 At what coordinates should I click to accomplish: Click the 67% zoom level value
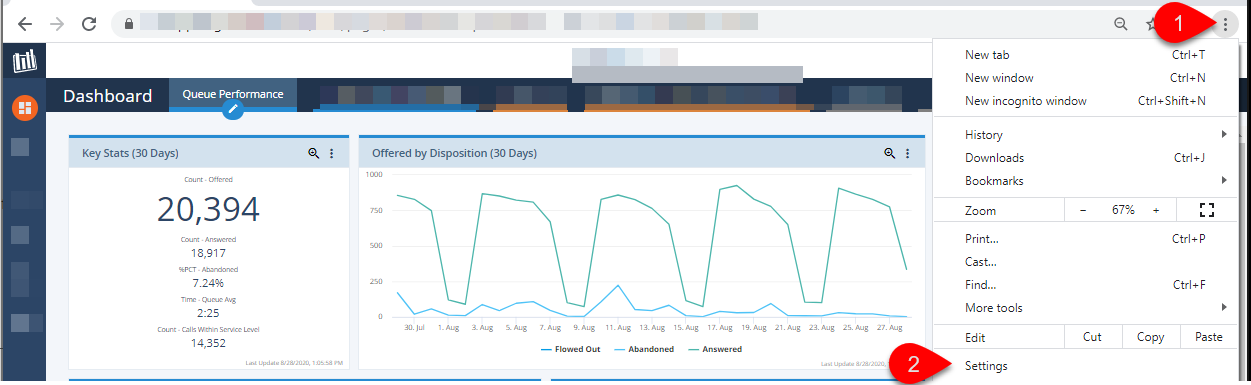pos(1122,210)
